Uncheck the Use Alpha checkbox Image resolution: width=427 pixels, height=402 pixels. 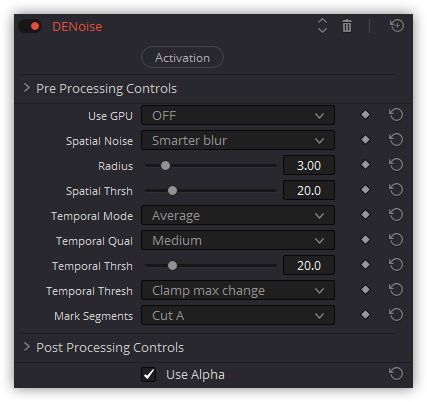point(148,374)
